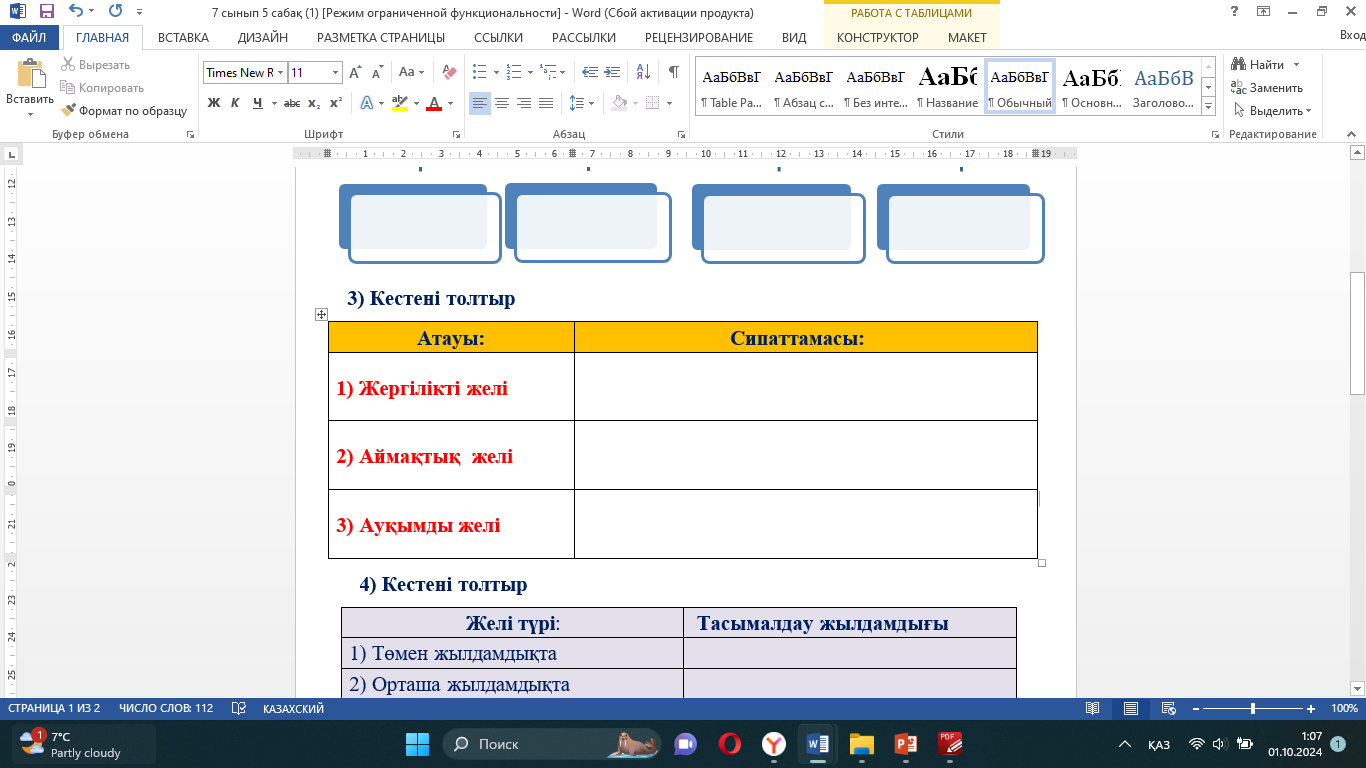Open the Change Case (Аа) dropdown

(412, 73)
